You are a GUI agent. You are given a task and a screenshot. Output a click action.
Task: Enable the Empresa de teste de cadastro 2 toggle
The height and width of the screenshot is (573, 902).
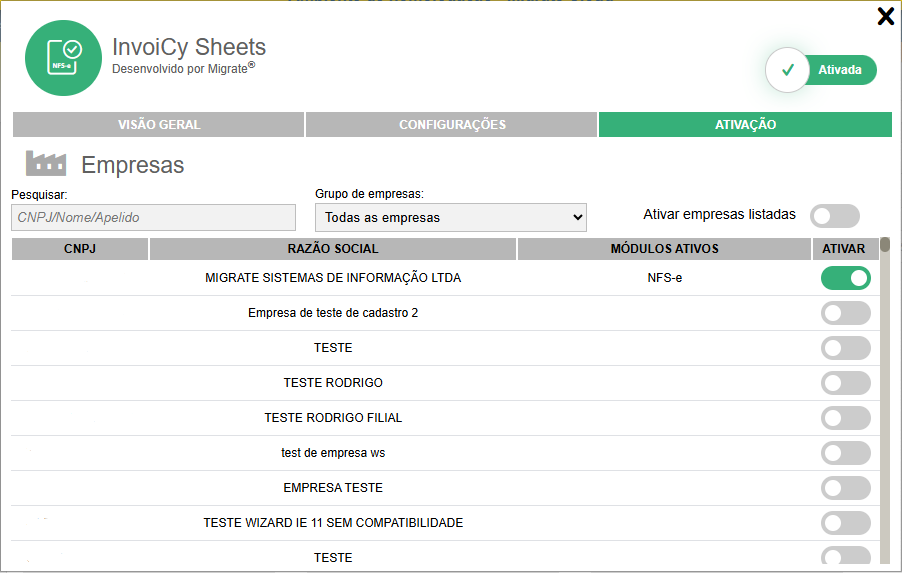[845, 313]
